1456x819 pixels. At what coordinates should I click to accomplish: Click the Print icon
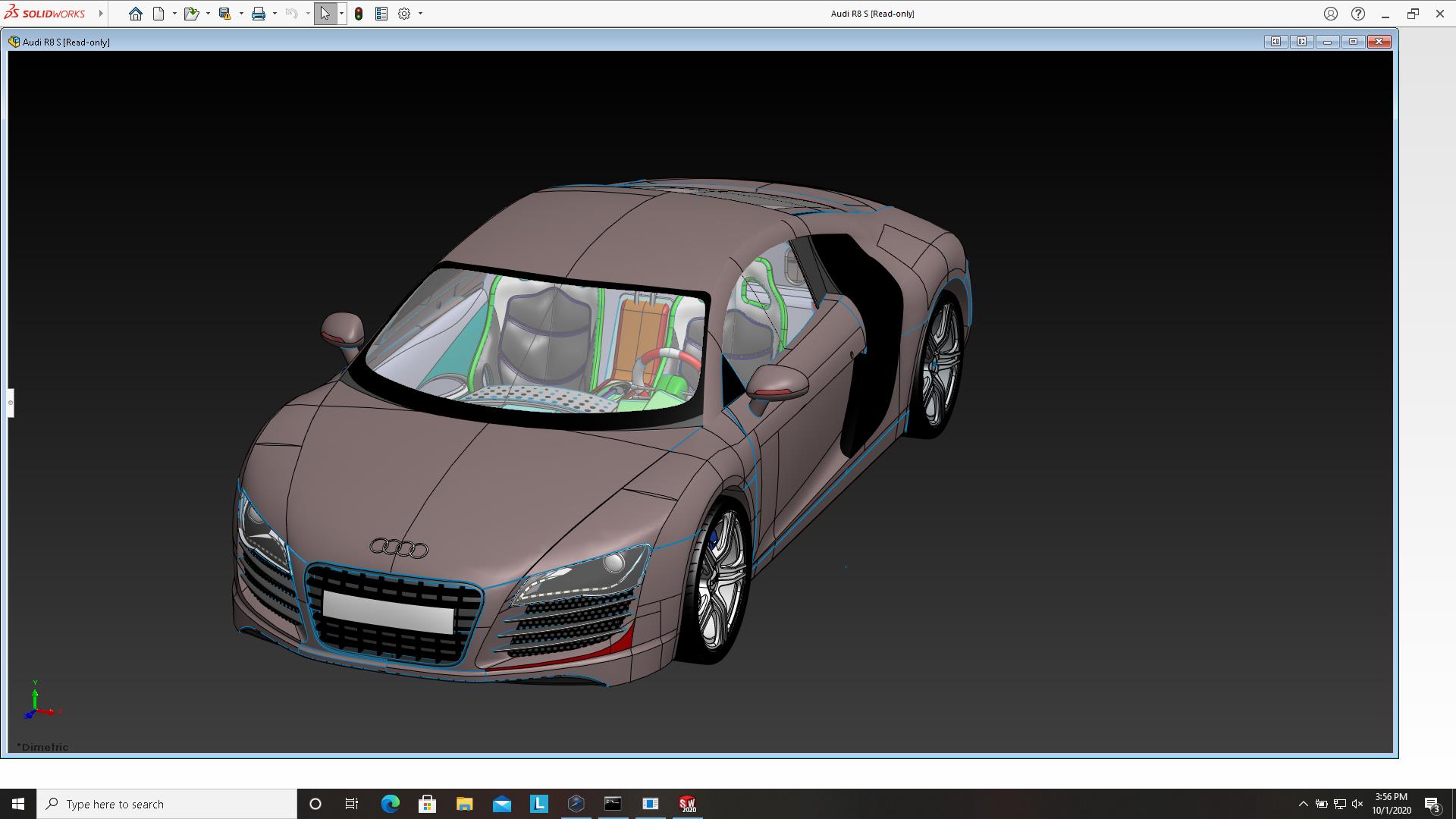259,14
